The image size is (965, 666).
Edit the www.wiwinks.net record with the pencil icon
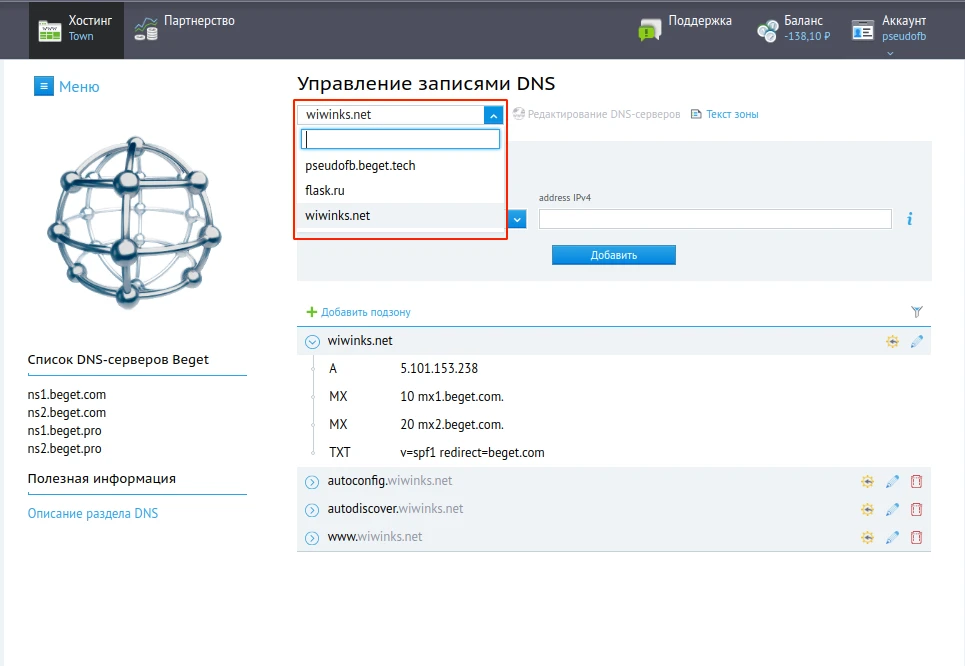892,537
